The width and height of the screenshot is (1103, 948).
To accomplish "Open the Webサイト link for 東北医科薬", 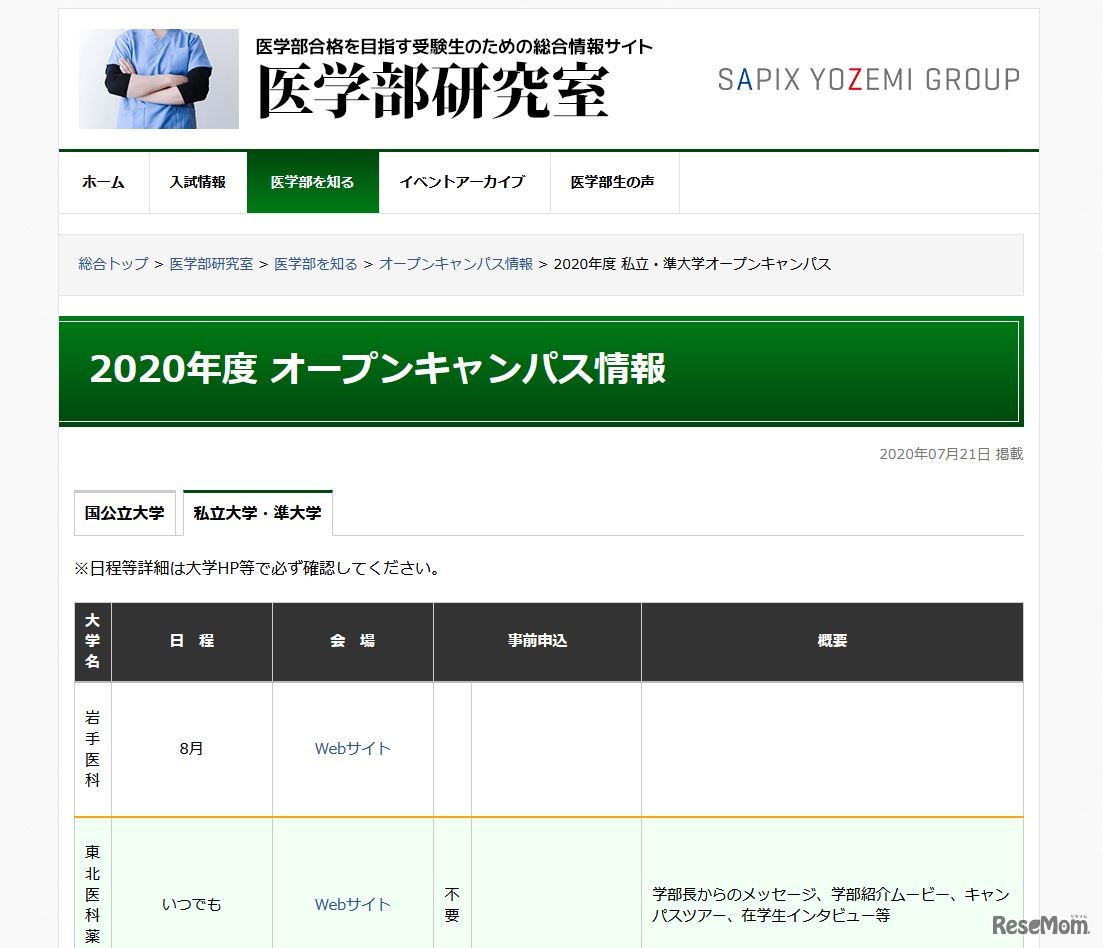I will pos(352,904).
